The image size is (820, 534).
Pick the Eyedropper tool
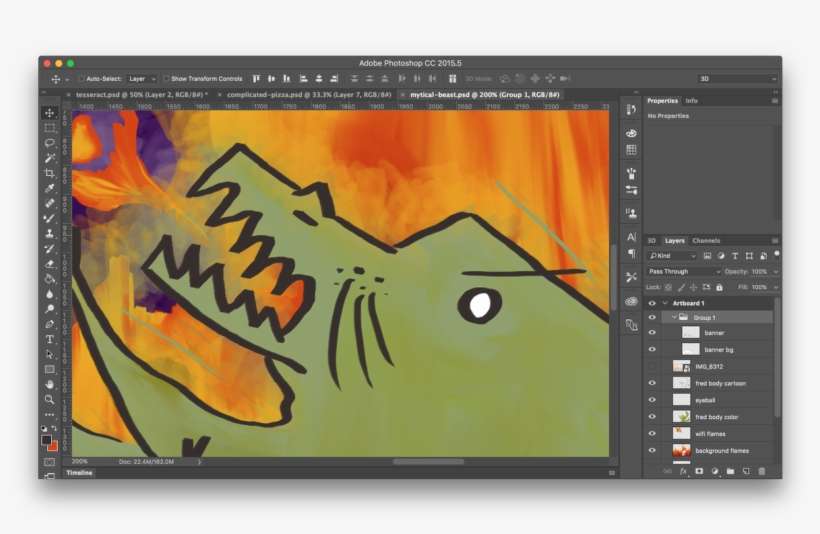point(49,188)
